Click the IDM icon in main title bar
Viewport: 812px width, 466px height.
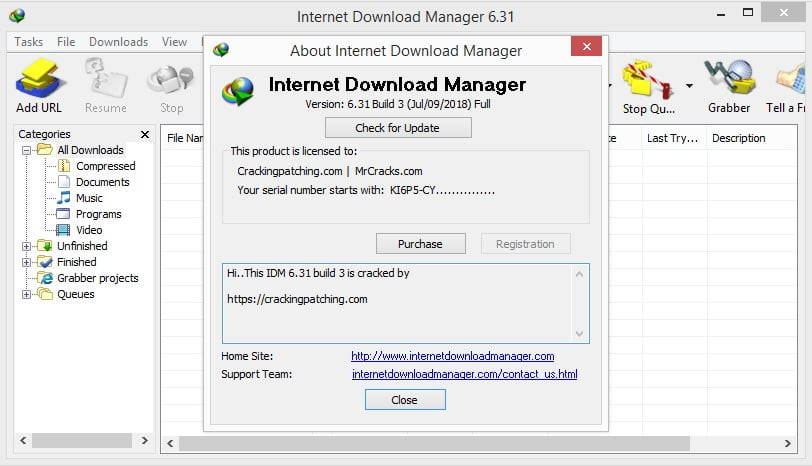pyautogui.click(x=17, y=16)
